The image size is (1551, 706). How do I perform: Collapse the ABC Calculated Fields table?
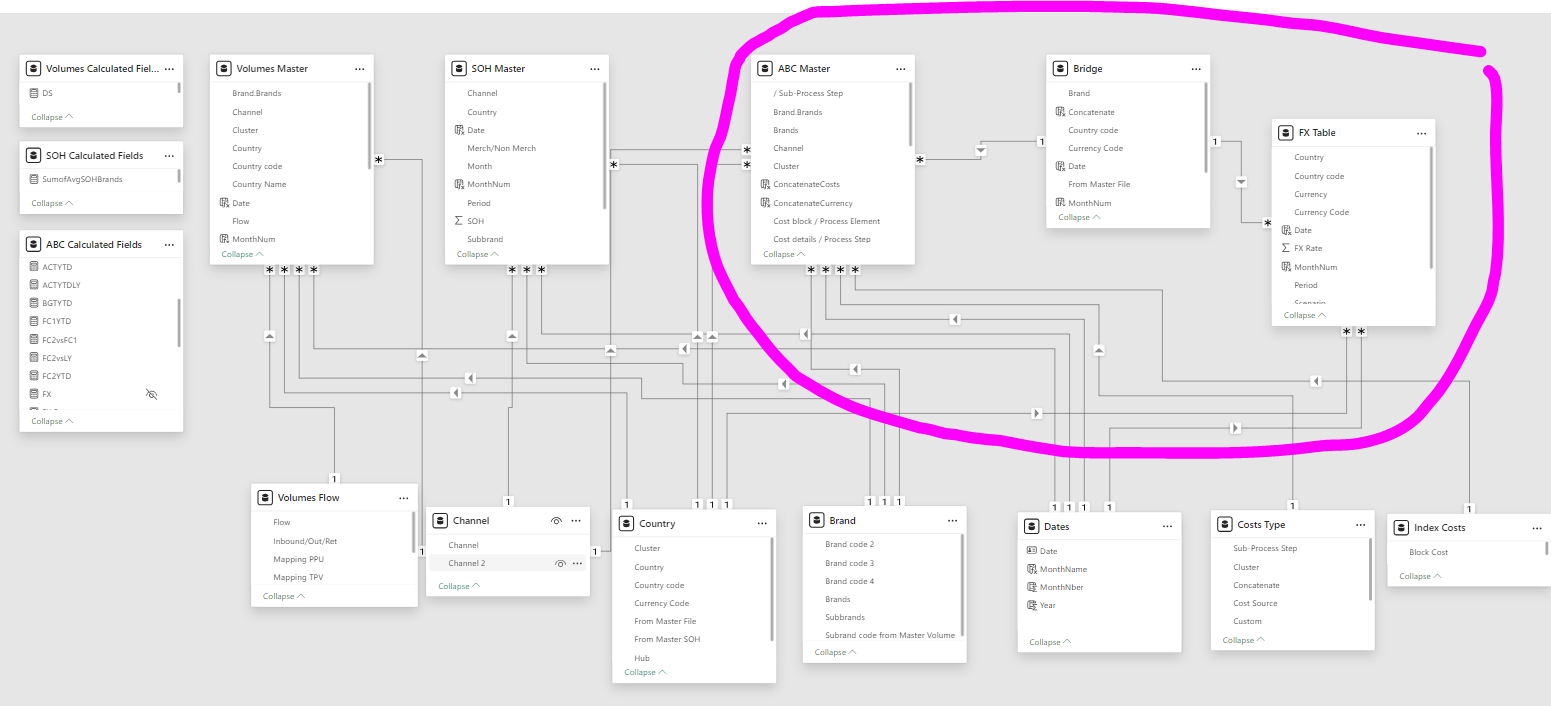click(51, 421)
